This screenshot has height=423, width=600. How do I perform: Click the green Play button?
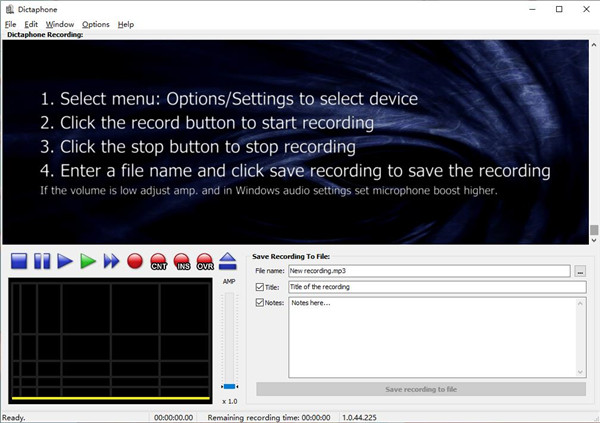[88, 261]
